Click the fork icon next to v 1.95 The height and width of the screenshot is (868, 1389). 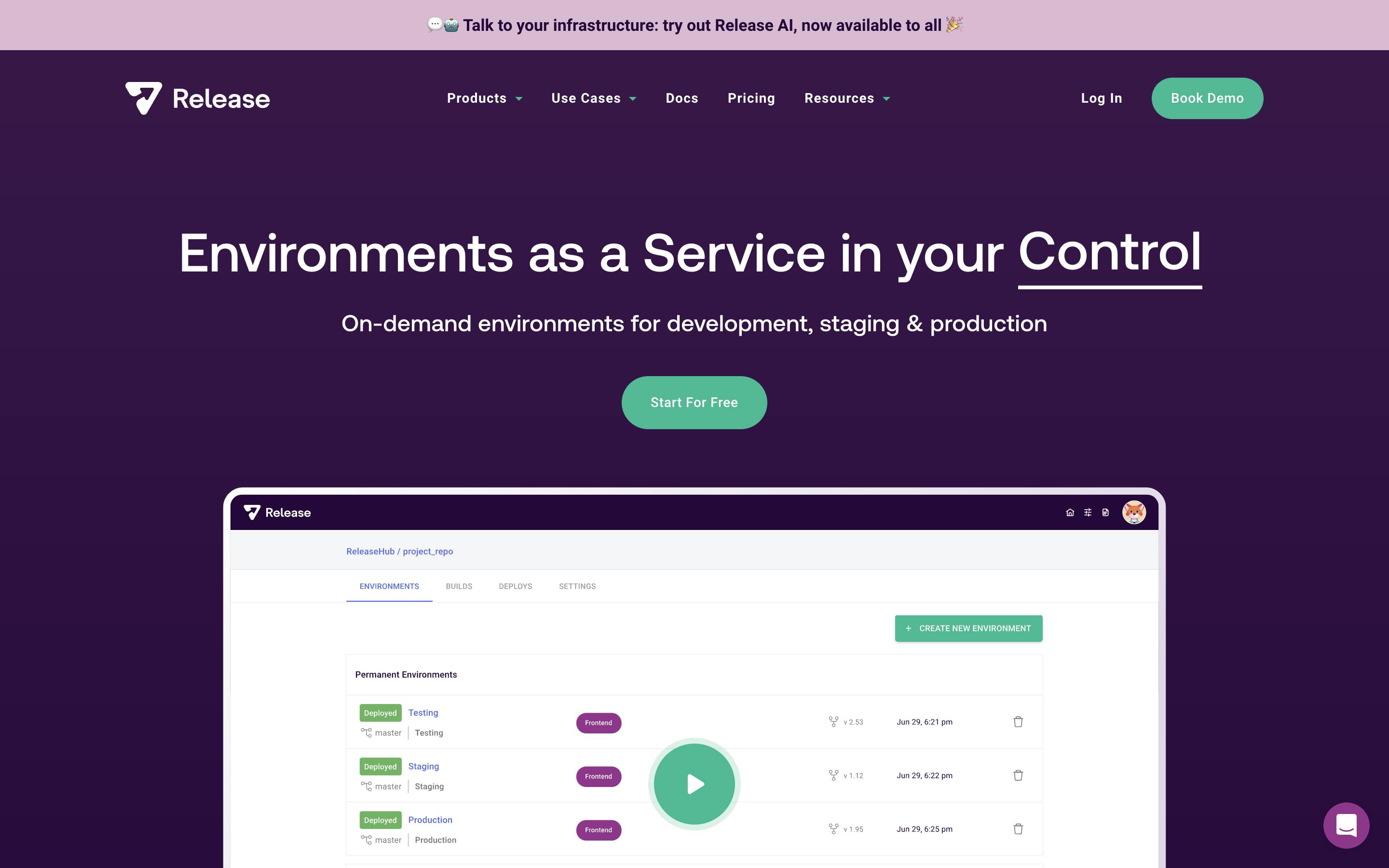tap(833, 828)
